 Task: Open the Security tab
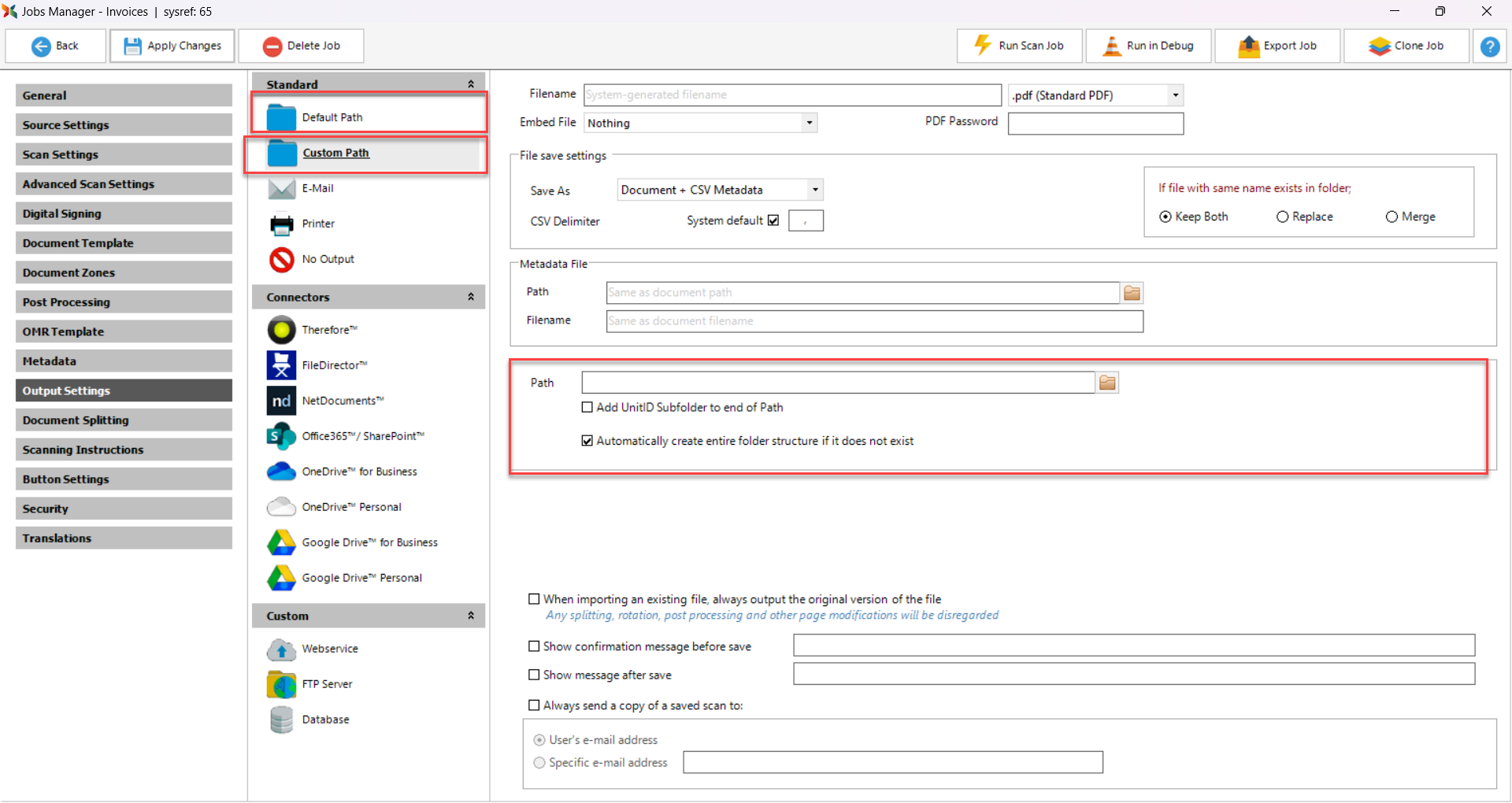pos(124,509)
